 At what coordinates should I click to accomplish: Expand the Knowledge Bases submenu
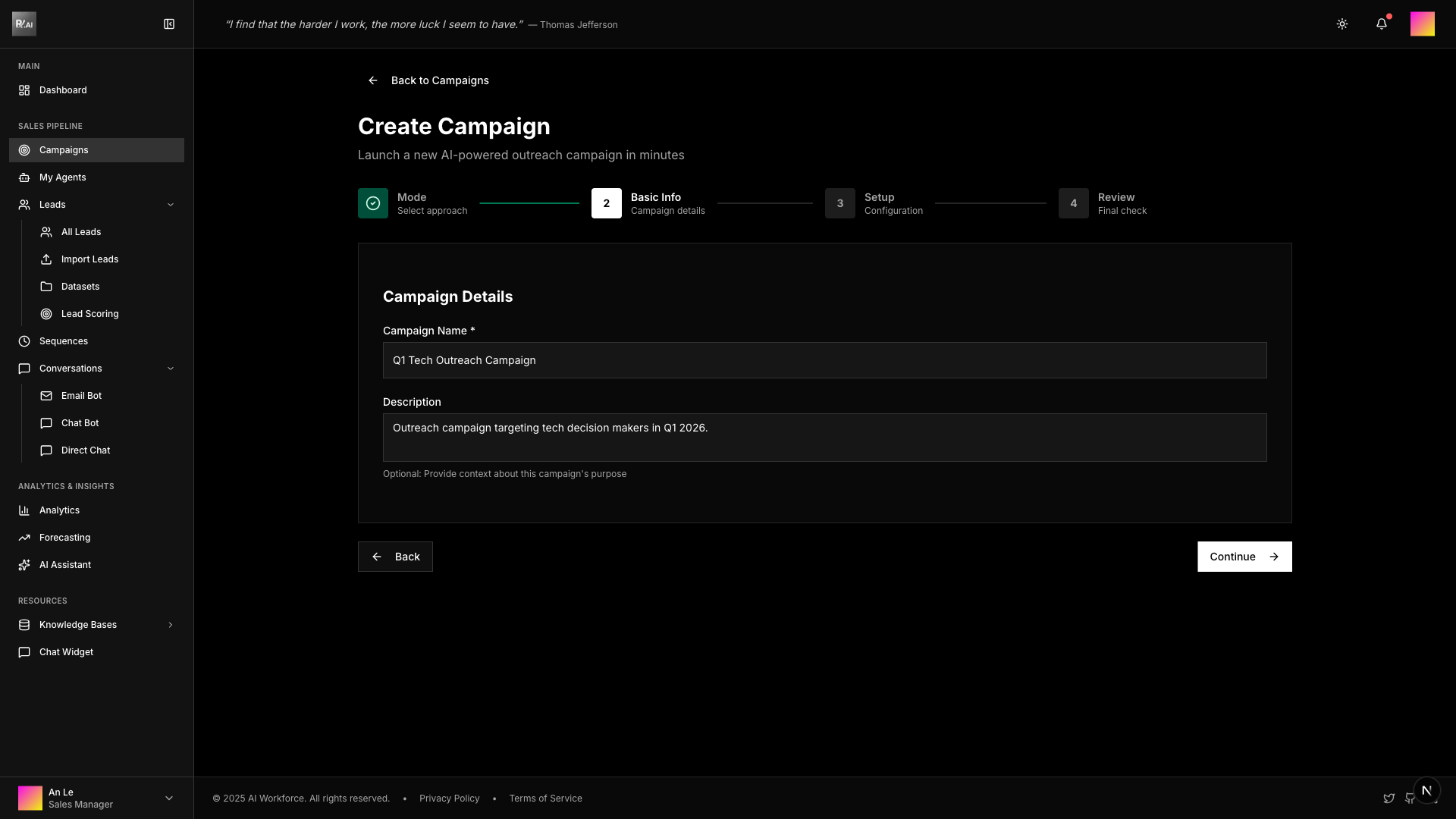coord(170,625)
